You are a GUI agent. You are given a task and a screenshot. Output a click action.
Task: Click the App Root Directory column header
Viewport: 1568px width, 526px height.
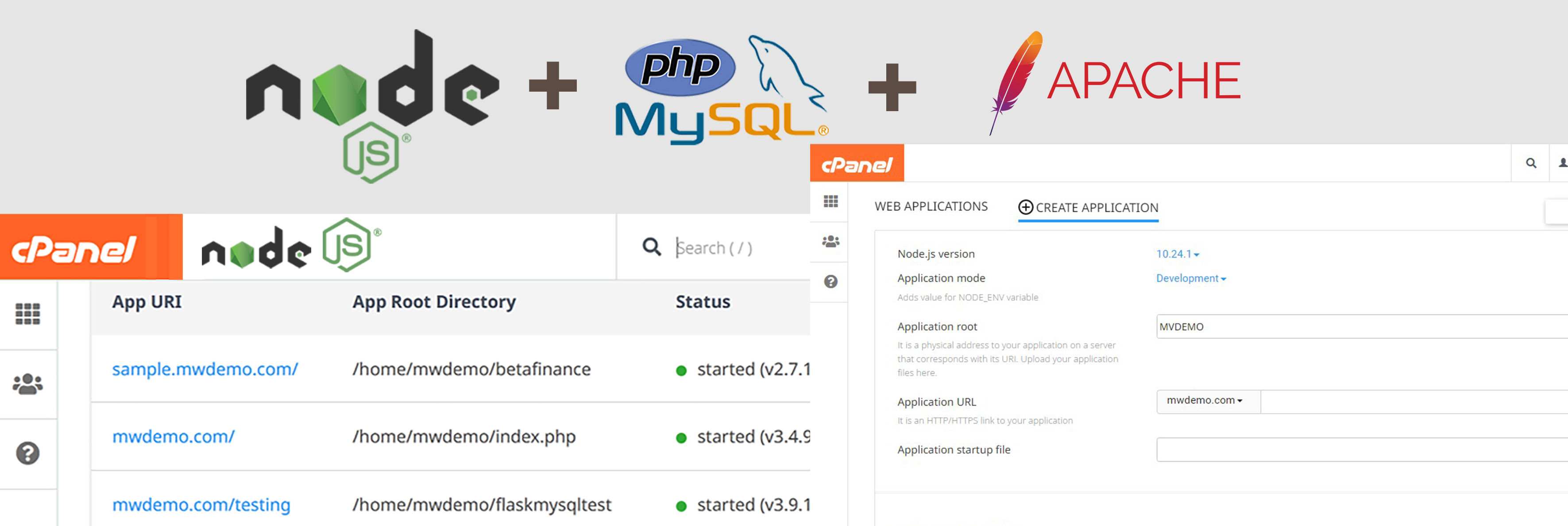[x=434, y=302]
